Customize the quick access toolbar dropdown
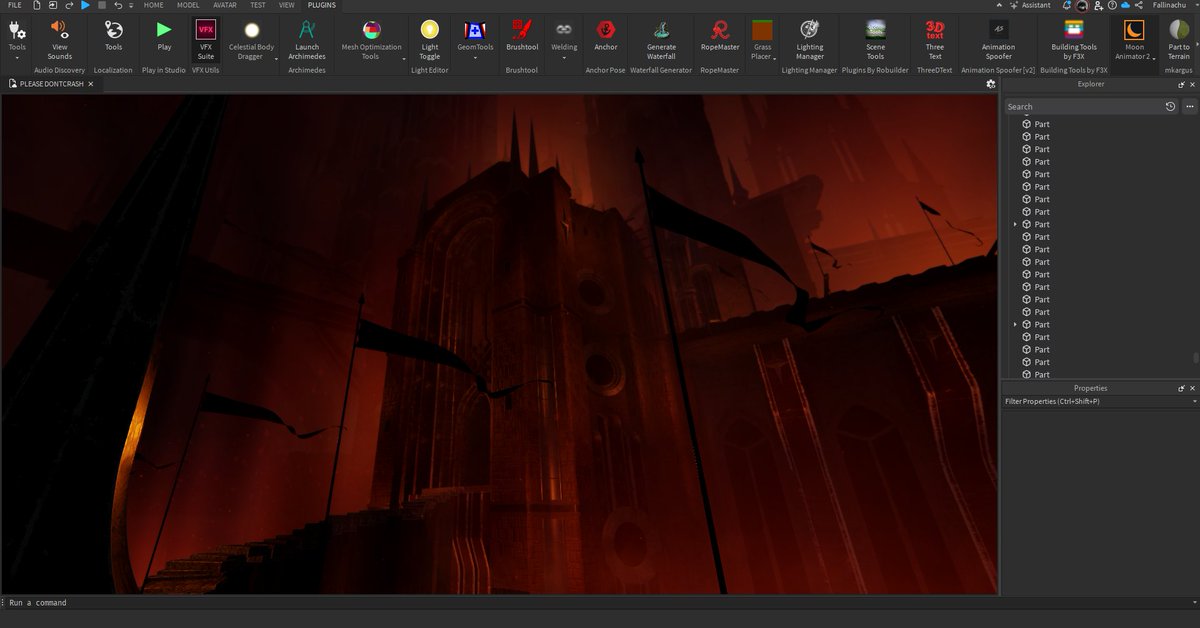Screen dimensions: 1200x628 (131, 5)
